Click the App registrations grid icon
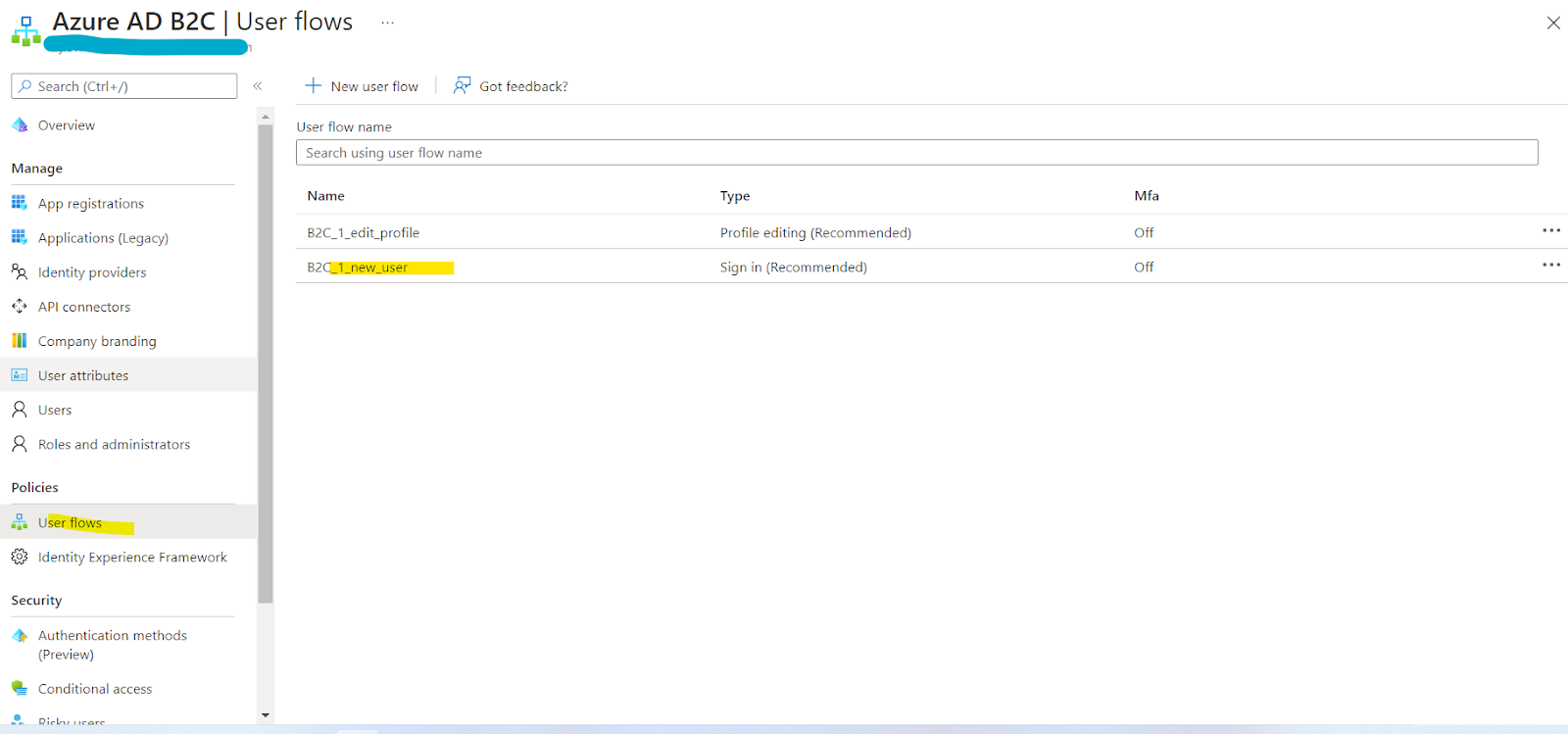Image resolution: width=1568 pixels, height=734 pixels. coord(20,203)
